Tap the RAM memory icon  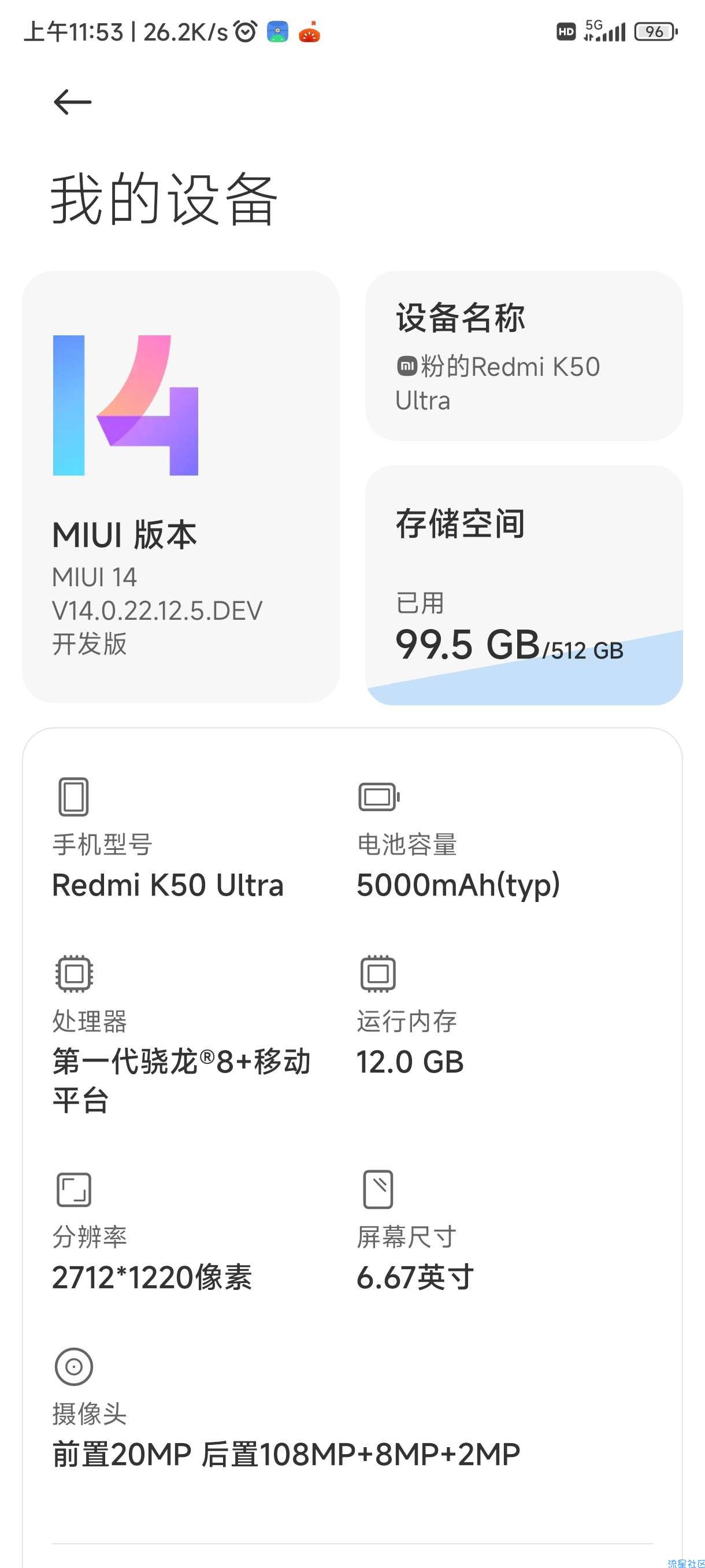[378, 973]
